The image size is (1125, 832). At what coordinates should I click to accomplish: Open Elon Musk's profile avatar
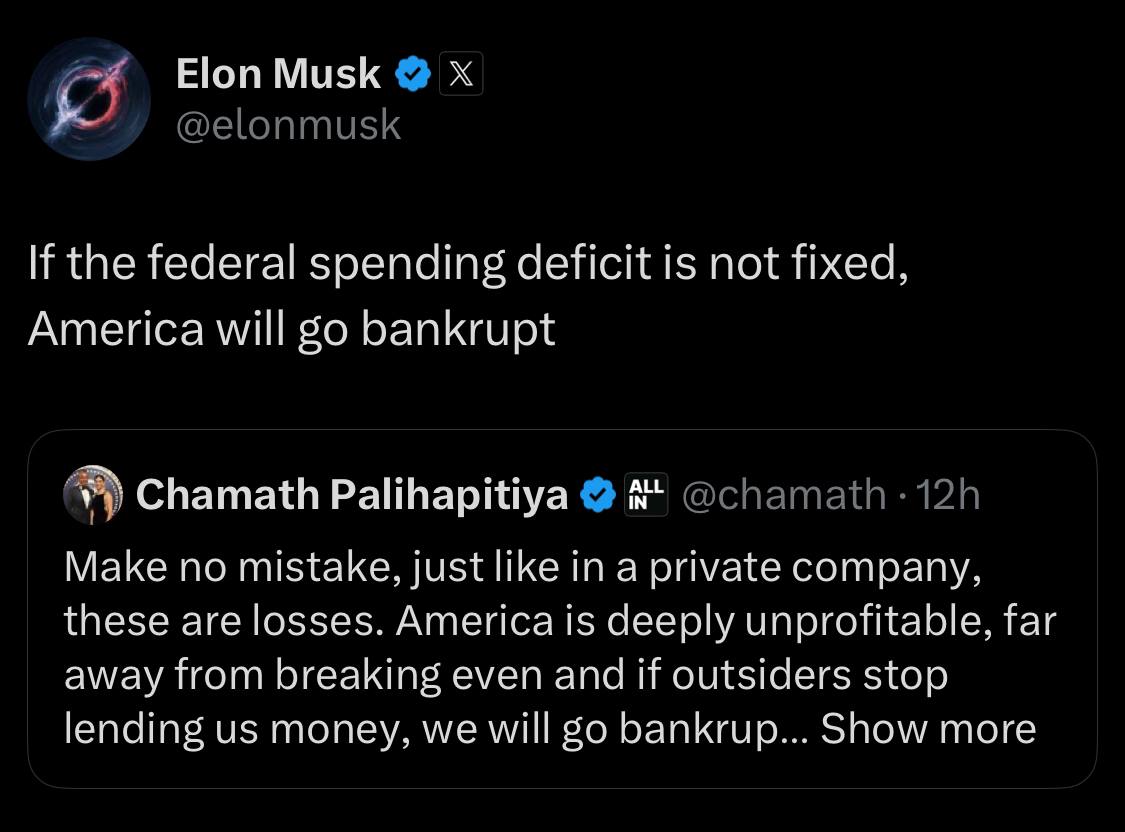coord(88,98)
